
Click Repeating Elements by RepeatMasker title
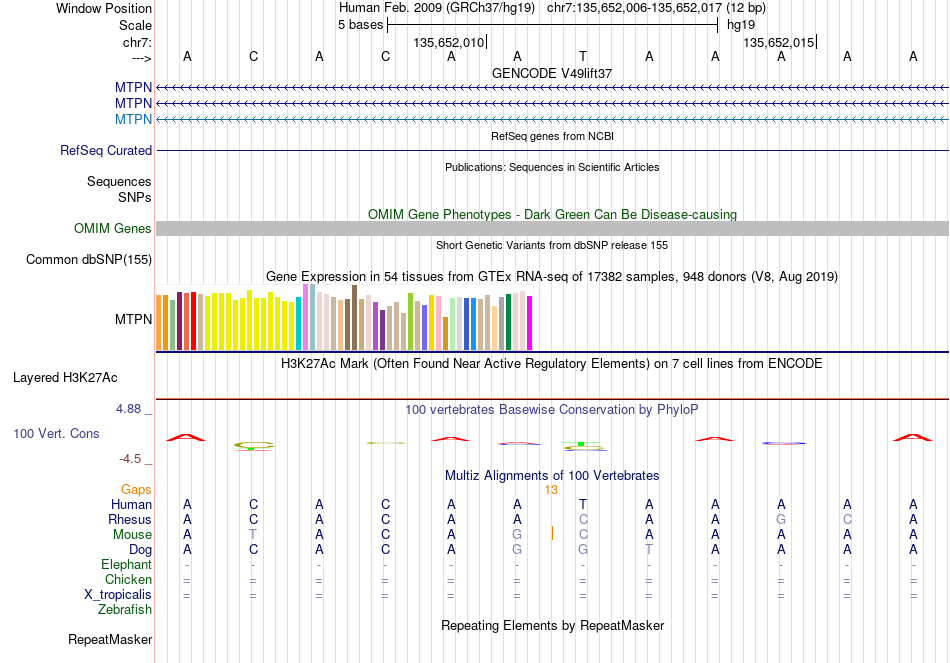[x=552, y=625]
